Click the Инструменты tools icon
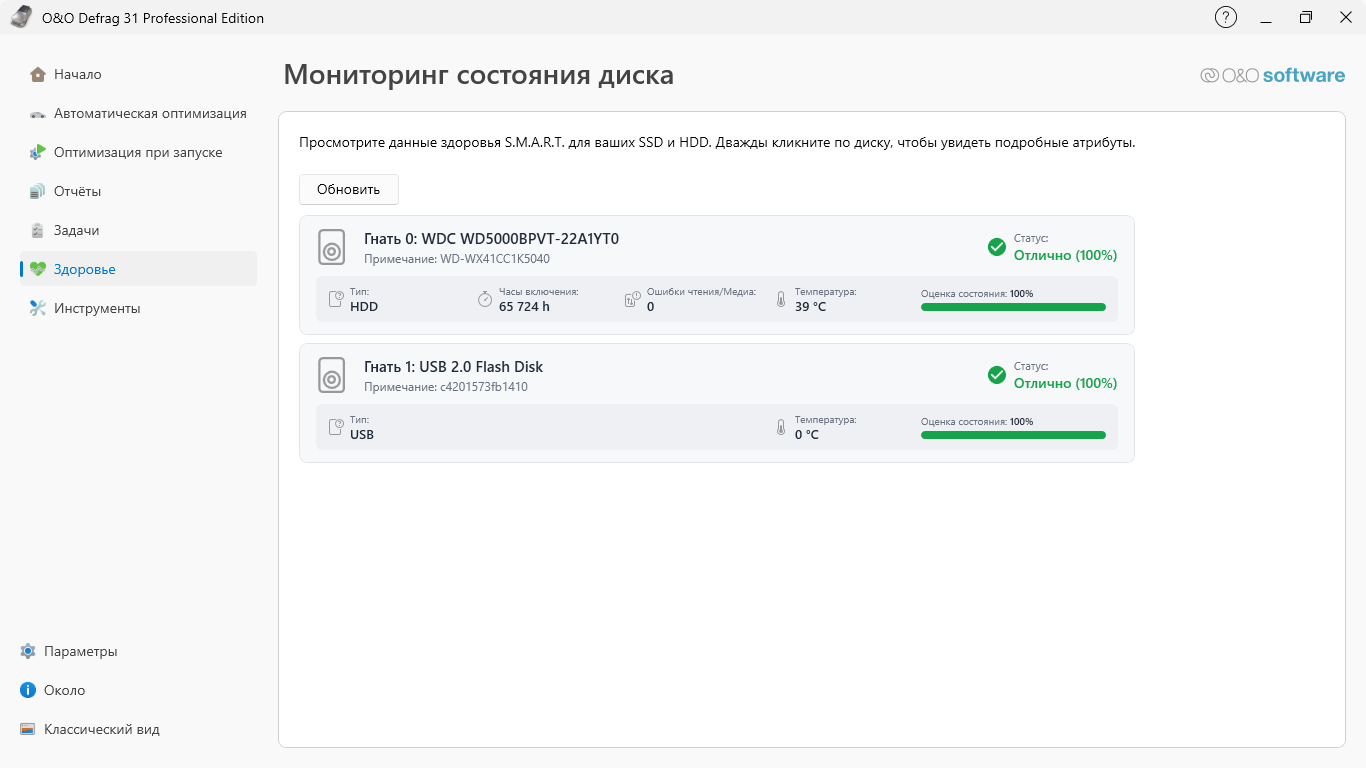The image size is (1366, 768). 38,308
